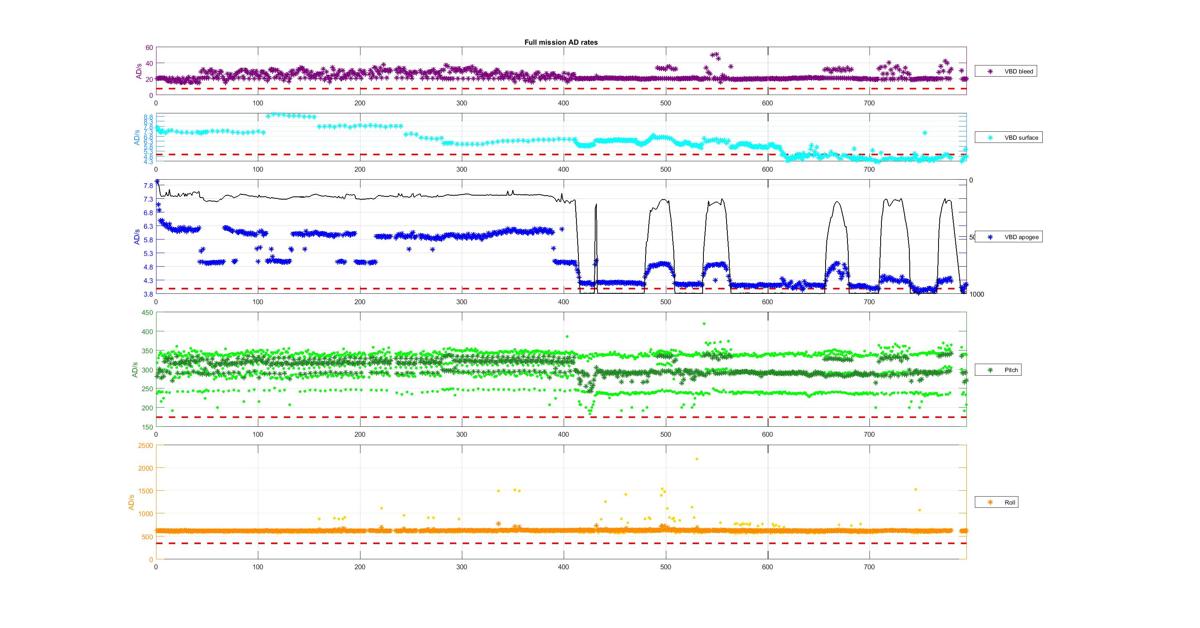
Task: Click the highest Roll outlier point above 2000
Action: pyautogui.click(x=696, y=459)
